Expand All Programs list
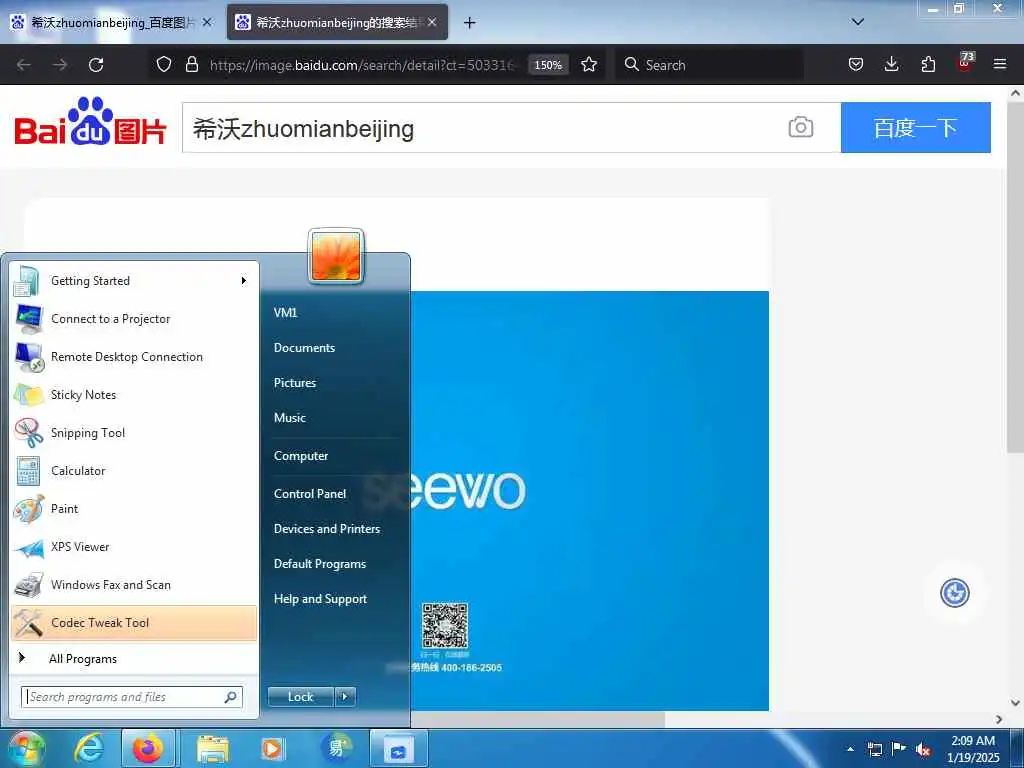The height and width of the screenshot is (768, 1024). pos(134,659)
